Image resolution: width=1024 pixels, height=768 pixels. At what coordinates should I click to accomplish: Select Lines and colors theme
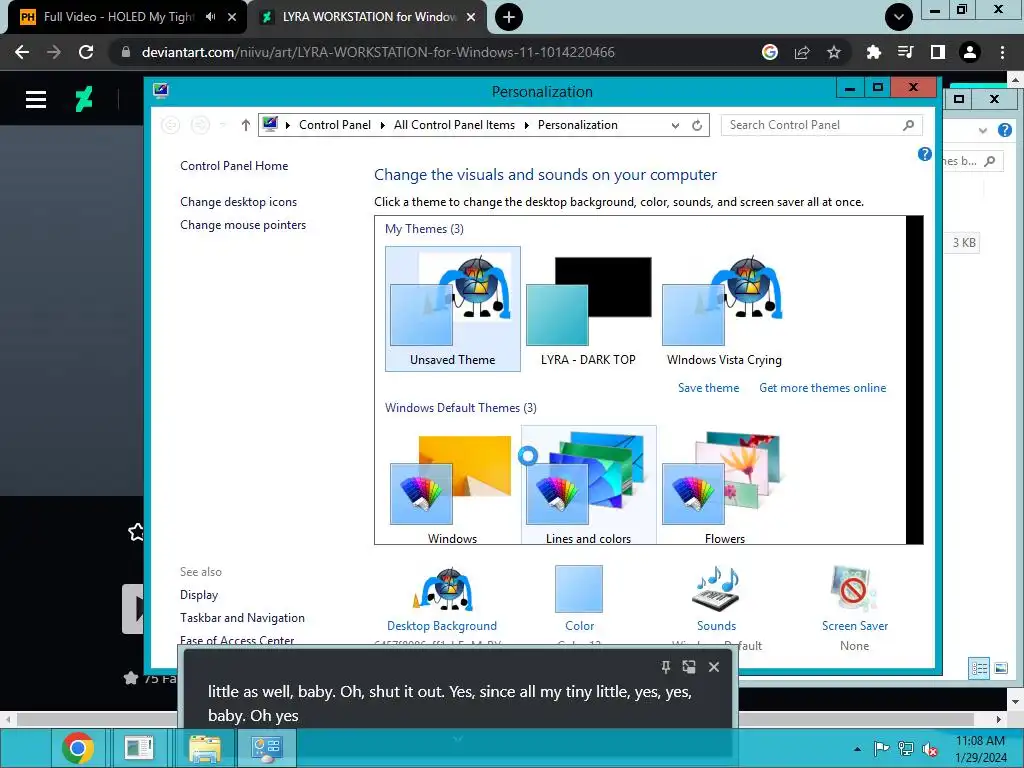point(588,485)
